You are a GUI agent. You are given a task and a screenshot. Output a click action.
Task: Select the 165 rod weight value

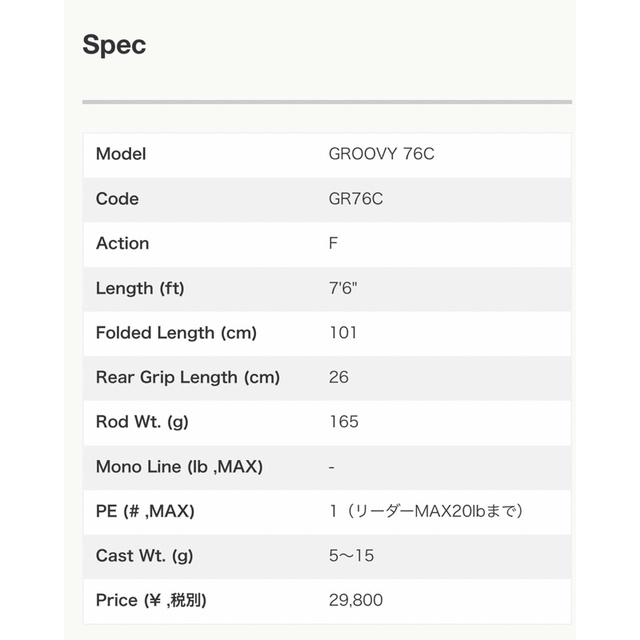343,422
